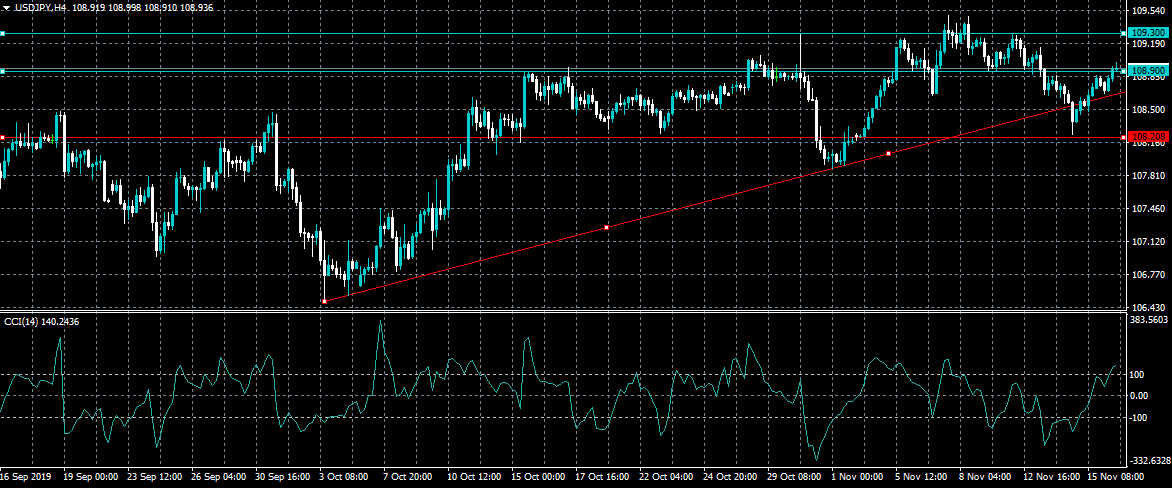Click the 106.430 value on the price axis
The width and height of the screenshot is (1172, 488).
(x=1150, y=308)
